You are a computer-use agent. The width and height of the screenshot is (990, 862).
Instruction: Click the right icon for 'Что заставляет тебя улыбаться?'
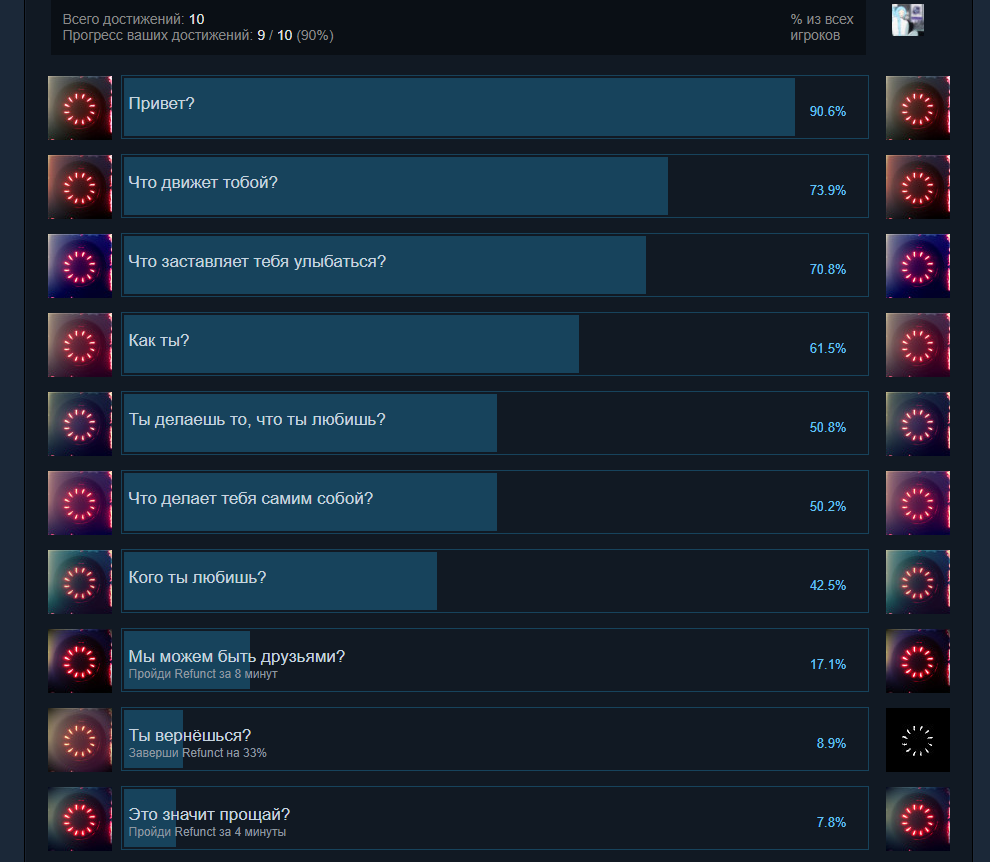click(917, 266)
